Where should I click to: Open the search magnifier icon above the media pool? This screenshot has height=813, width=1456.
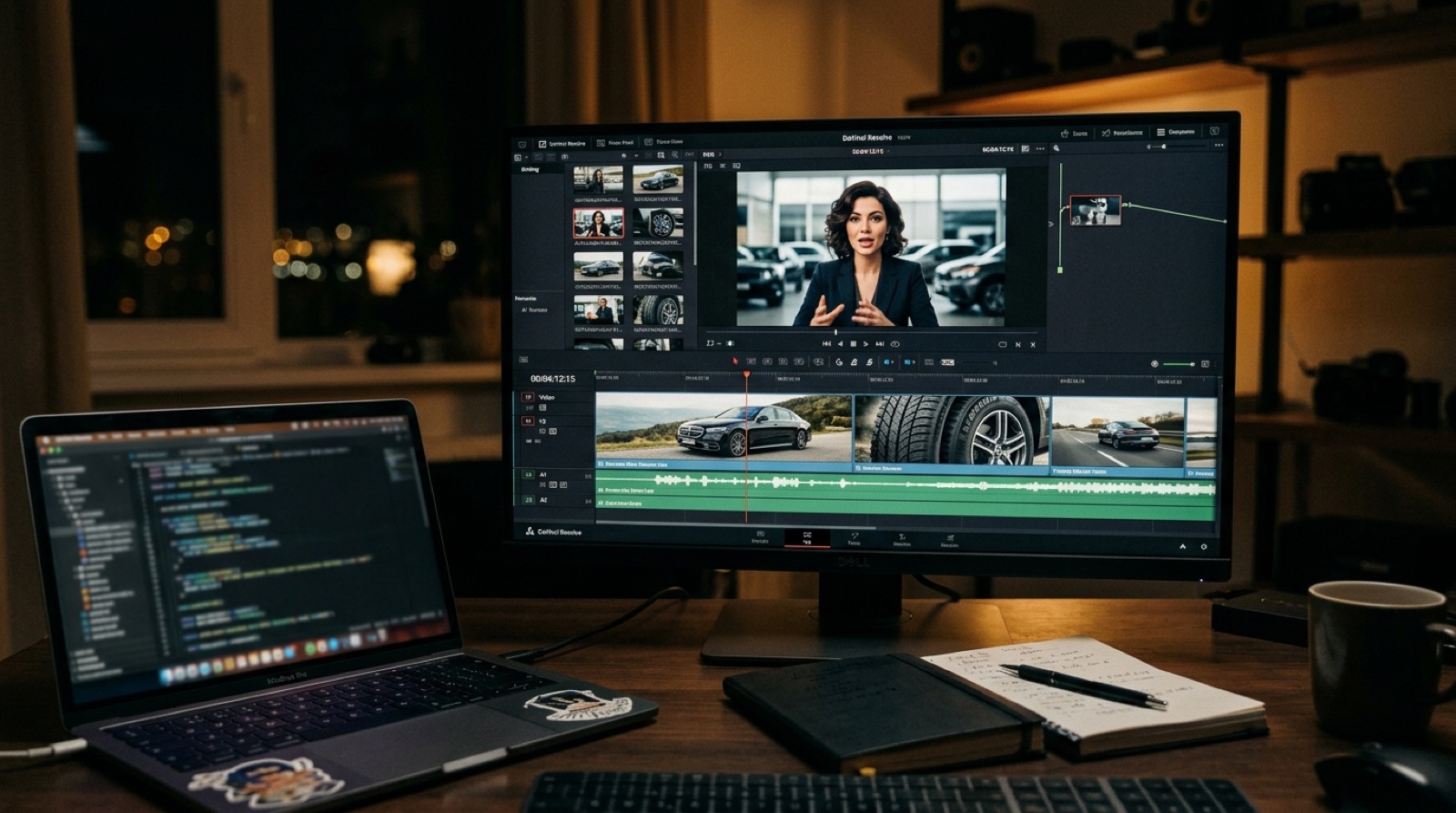(661, 155)
